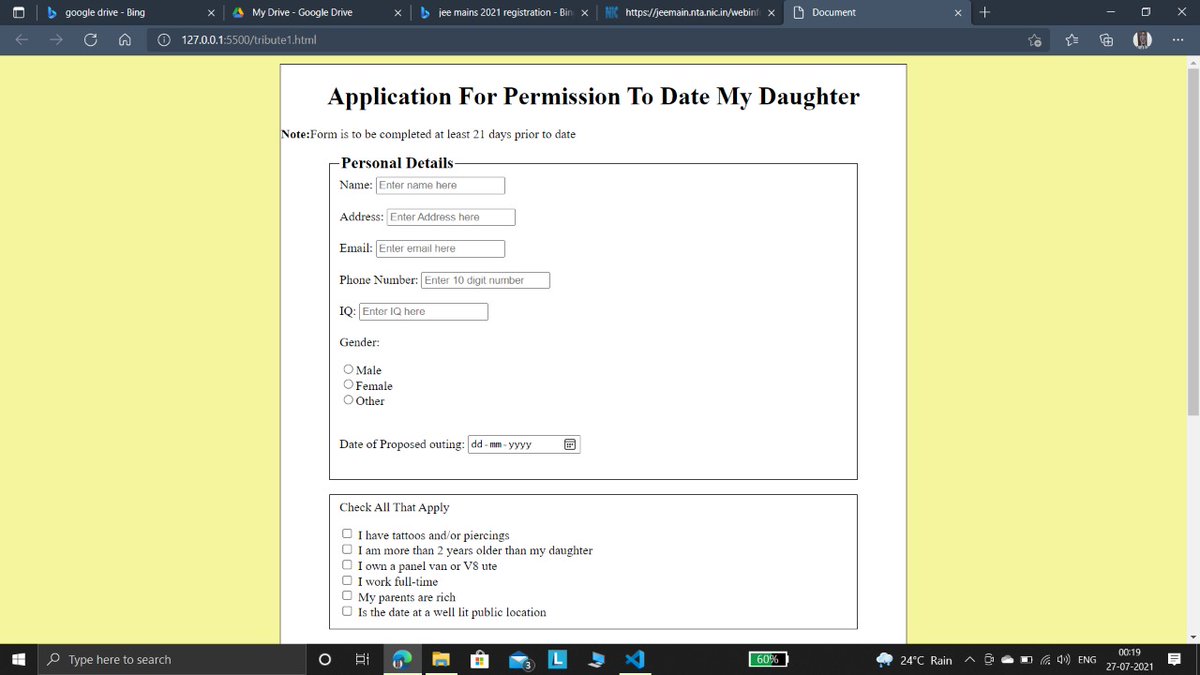This screenshot has width=1200, height=675.
Task: Show hidden system tray icons
Action: [969, 660]
